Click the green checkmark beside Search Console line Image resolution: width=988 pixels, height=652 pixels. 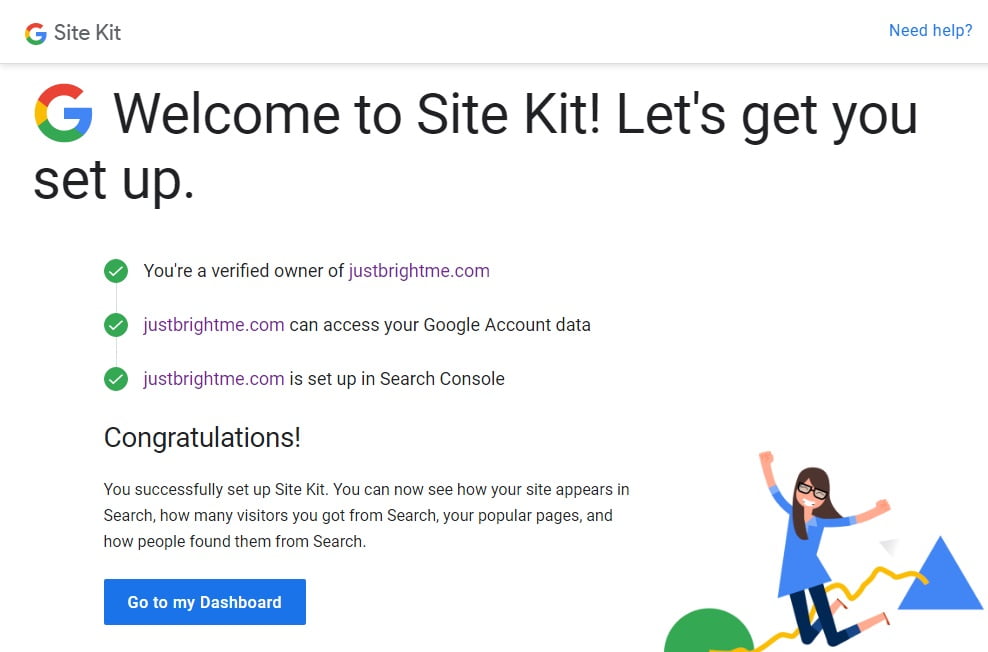pos(116,379)
